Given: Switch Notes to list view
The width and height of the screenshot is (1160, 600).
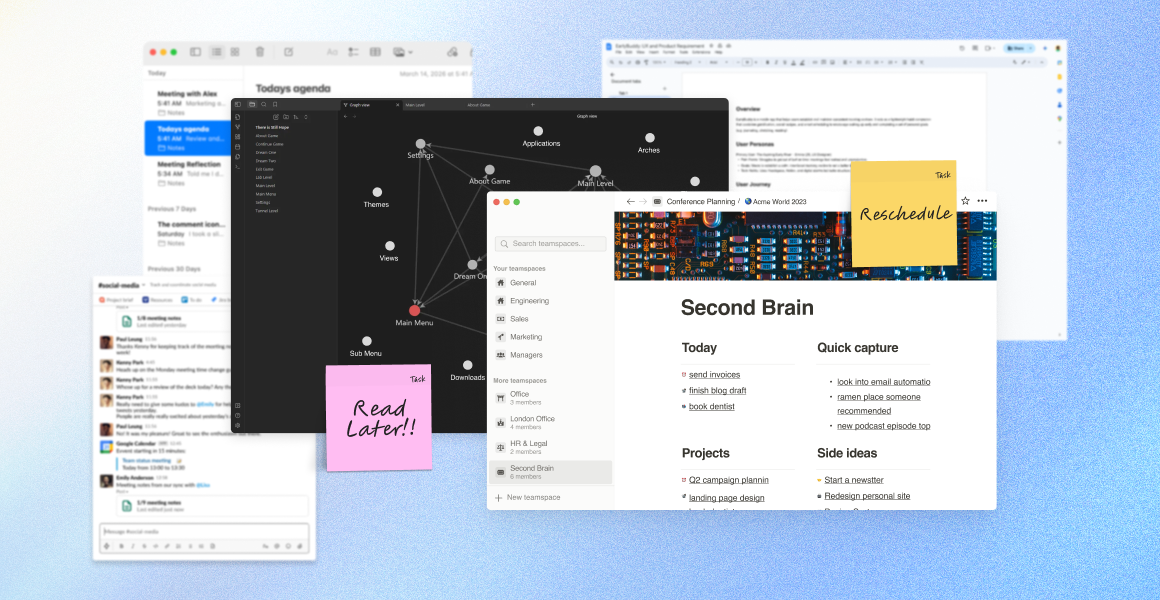Looking at the screenshot, I should (x=217, y=52).
